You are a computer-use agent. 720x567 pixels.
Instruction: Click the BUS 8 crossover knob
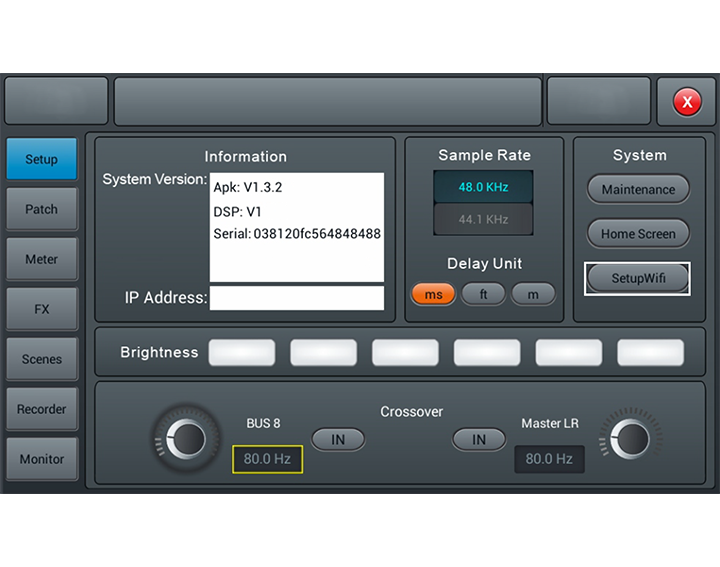(x=185, y=439)
